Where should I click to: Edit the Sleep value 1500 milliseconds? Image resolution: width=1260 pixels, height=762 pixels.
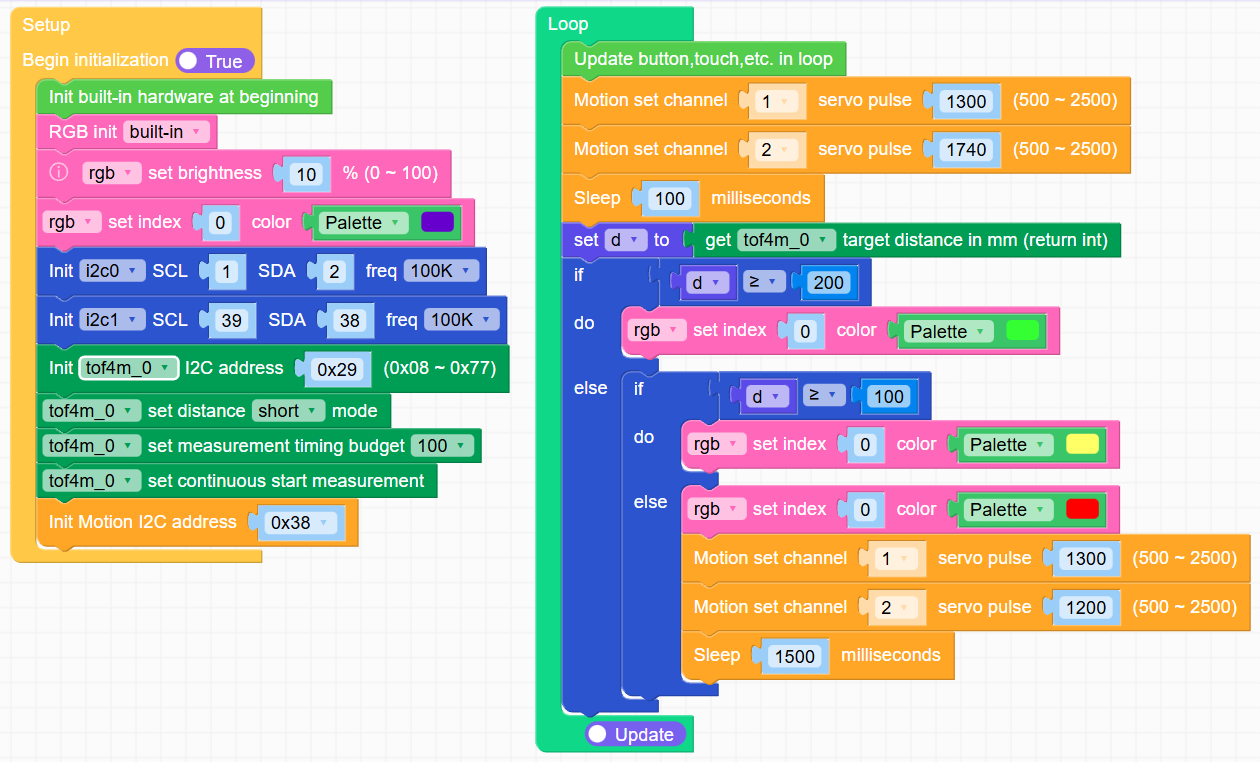click(795, 656)
